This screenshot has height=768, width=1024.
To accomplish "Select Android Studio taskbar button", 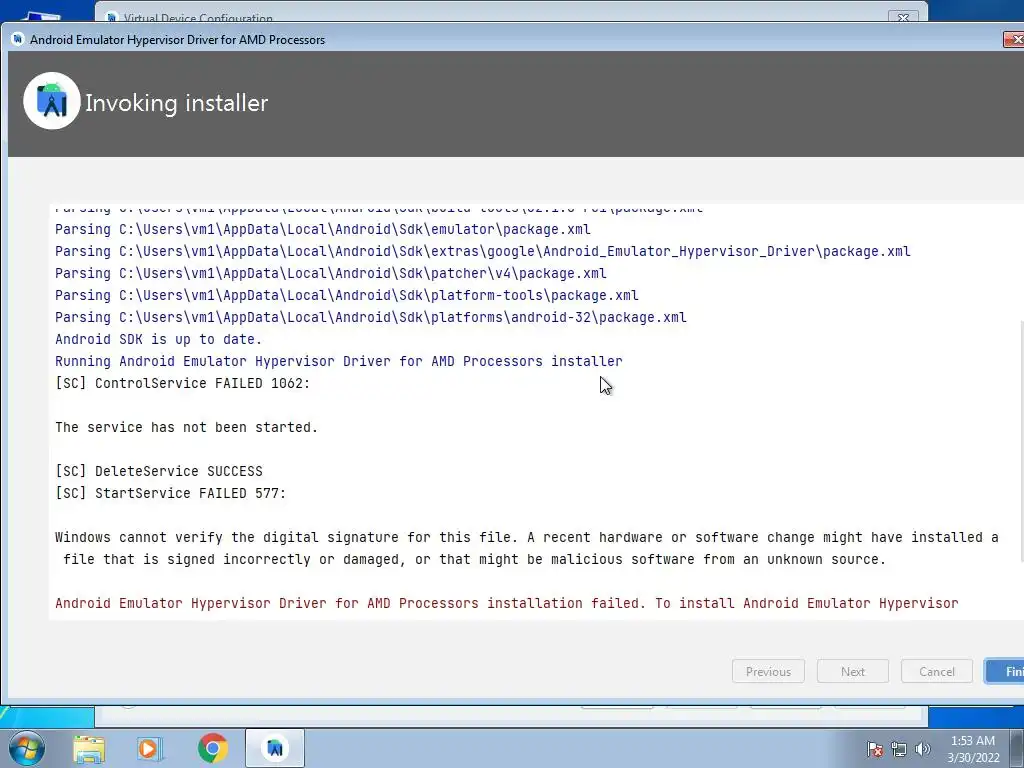I will pyautogui.click(x=275, y=748).
